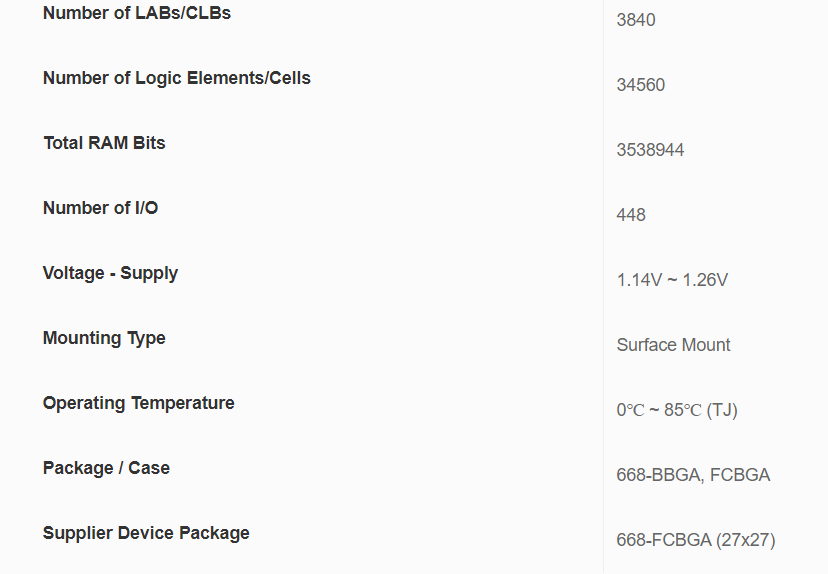Click the 'Operating Temperature' label
This screenshot has width=828, height=574.
coord(139,403)
